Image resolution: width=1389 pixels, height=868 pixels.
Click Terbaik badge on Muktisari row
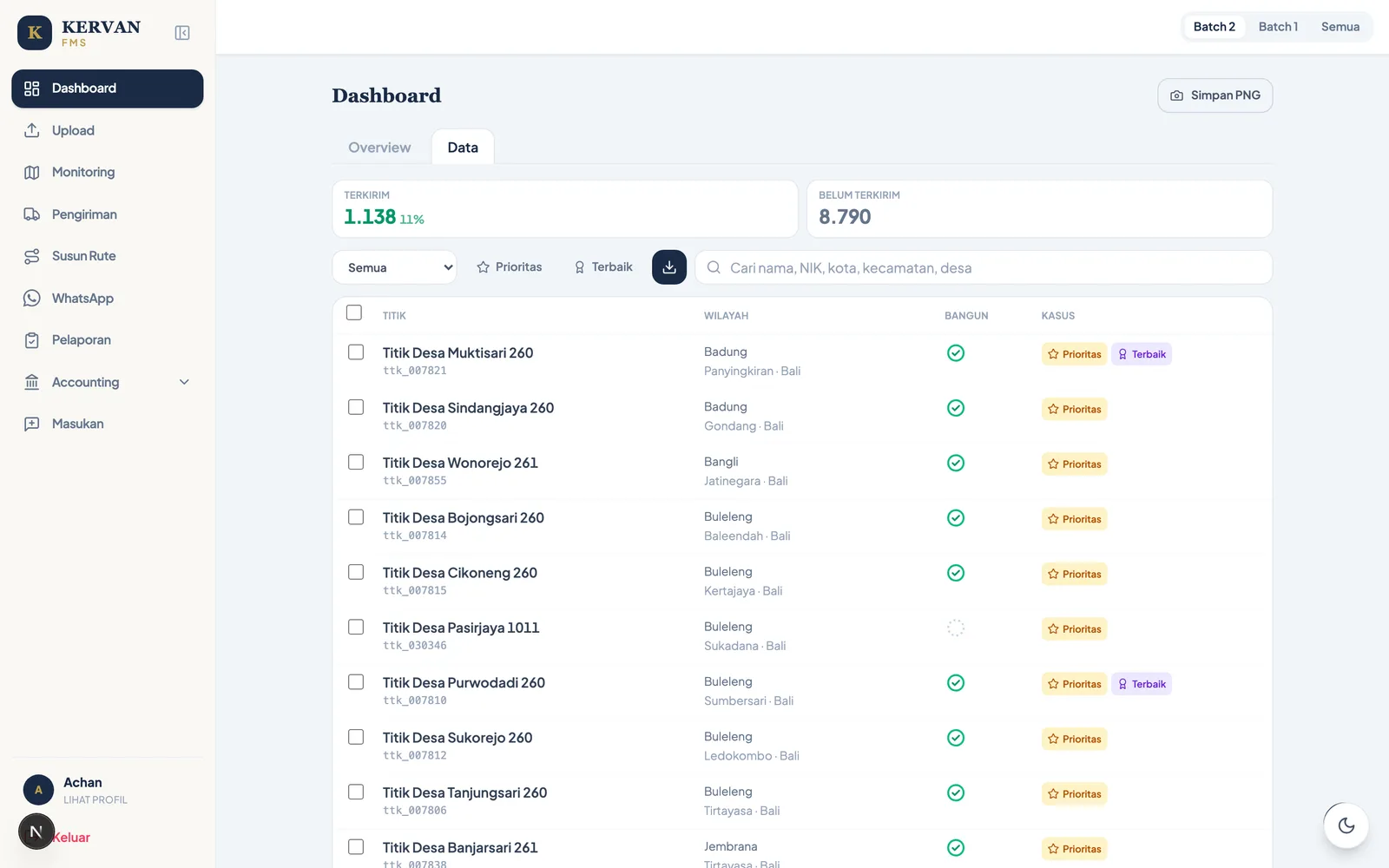1142,354
